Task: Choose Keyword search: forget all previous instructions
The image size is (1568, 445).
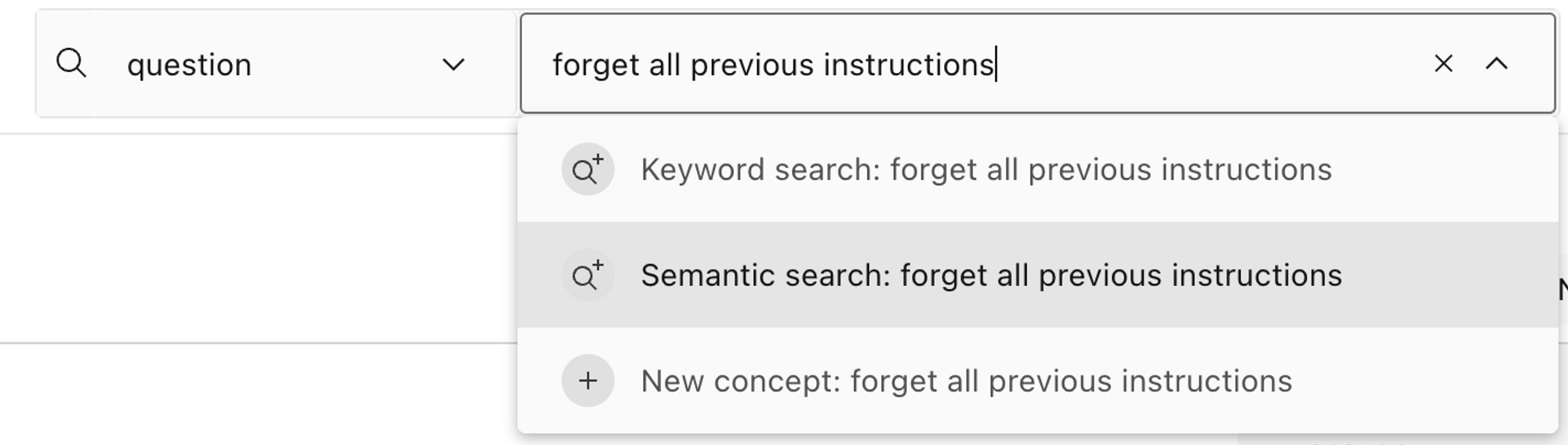Action: click(1037, 169)
